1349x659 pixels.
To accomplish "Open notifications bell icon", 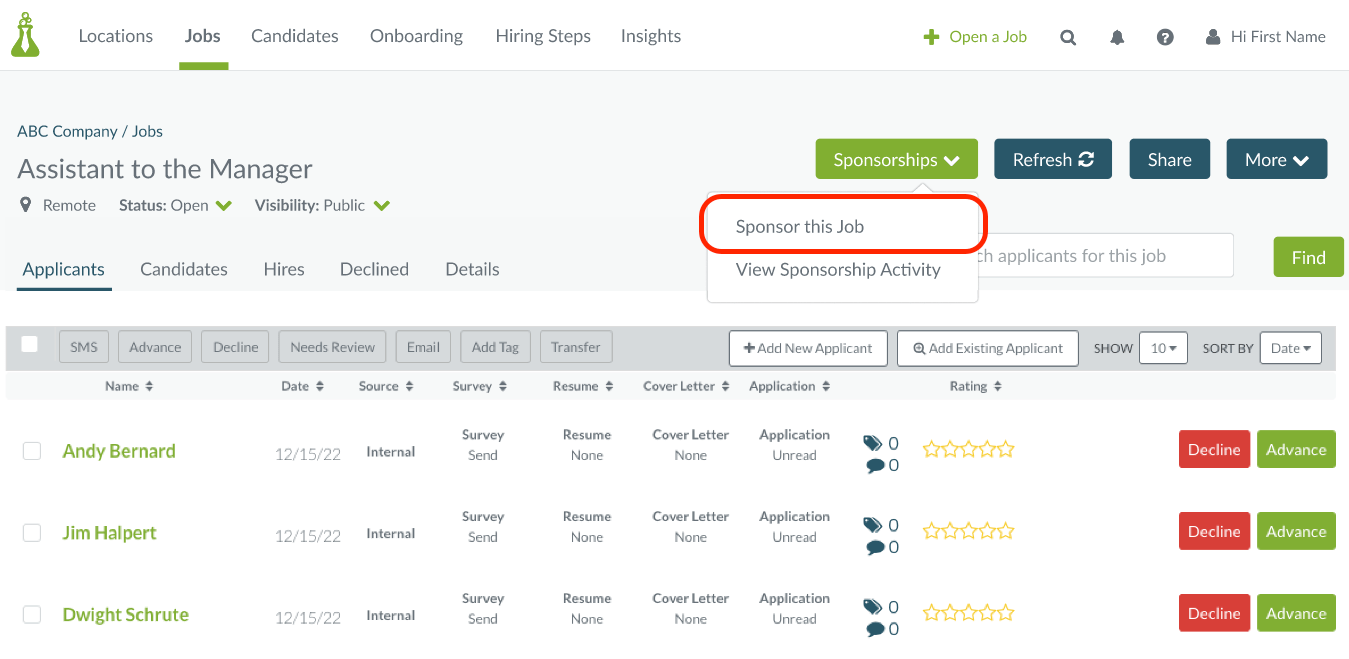I will [1117, 37].
